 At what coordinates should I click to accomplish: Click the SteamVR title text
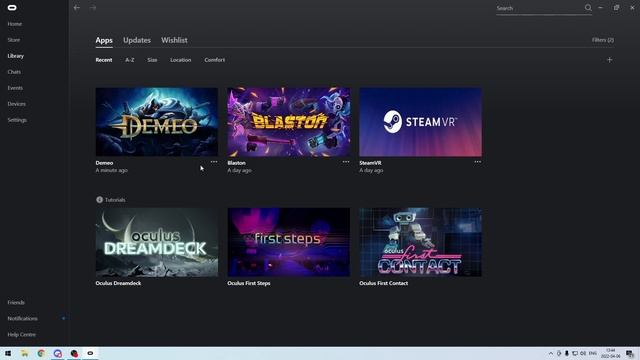370,163
